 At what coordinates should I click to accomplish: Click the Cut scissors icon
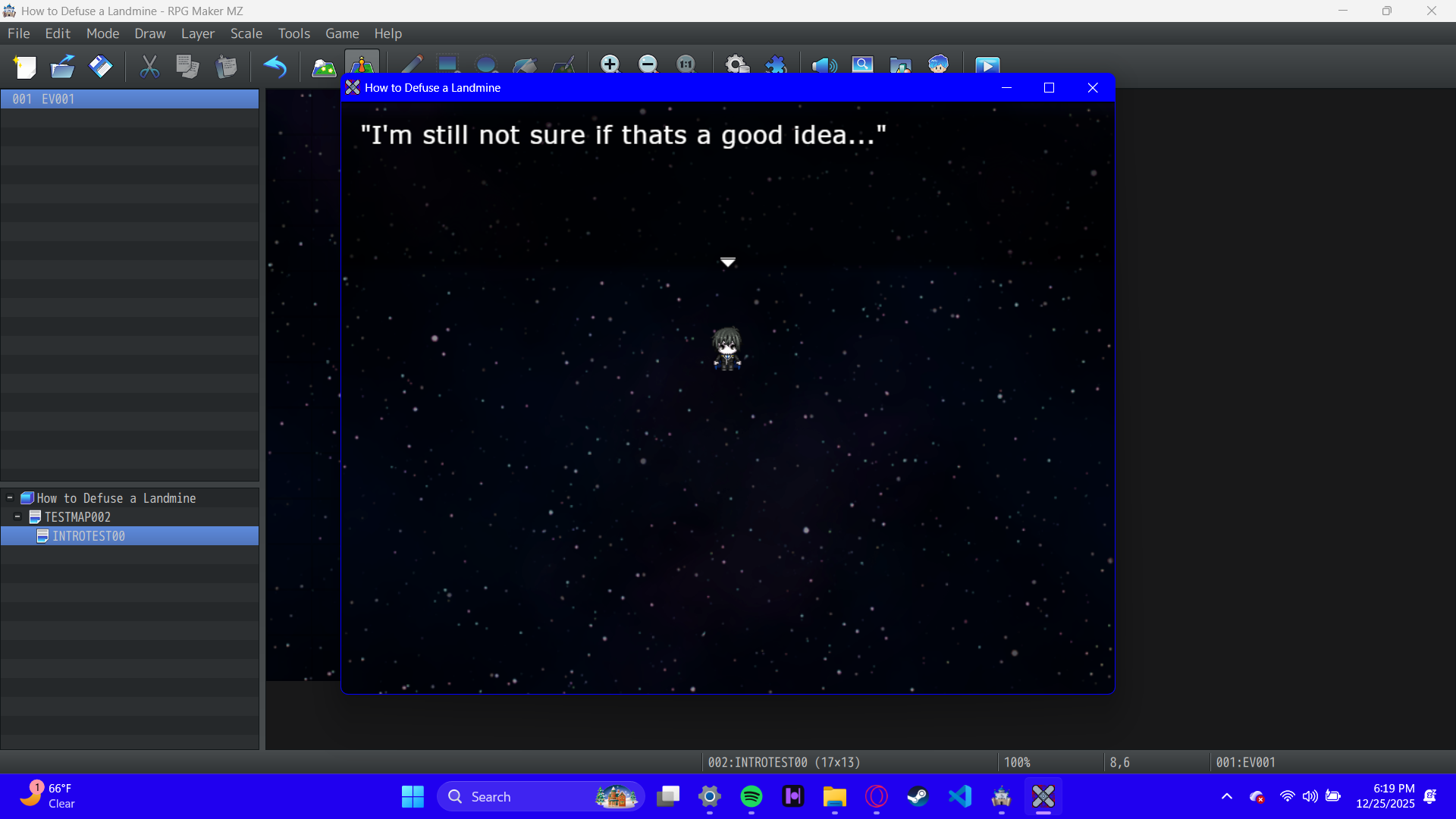(x=149, y=67)
